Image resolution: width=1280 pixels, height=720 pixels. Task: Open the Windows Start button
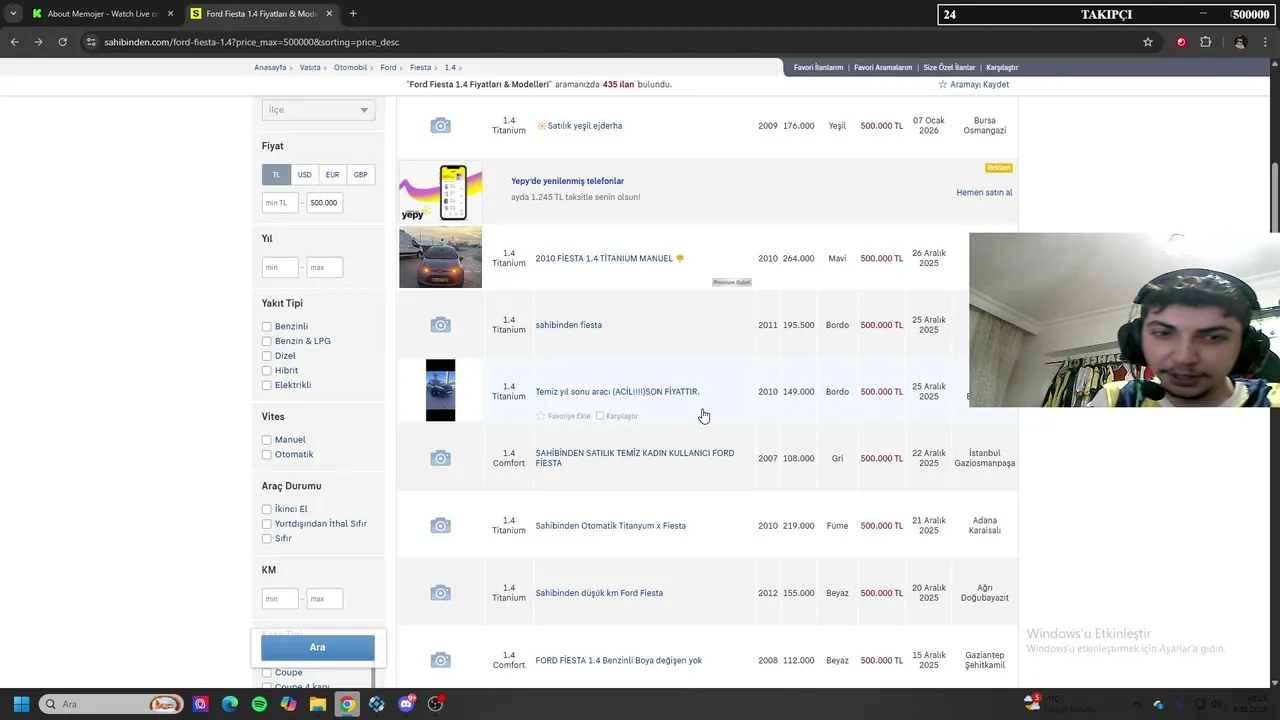21,704
